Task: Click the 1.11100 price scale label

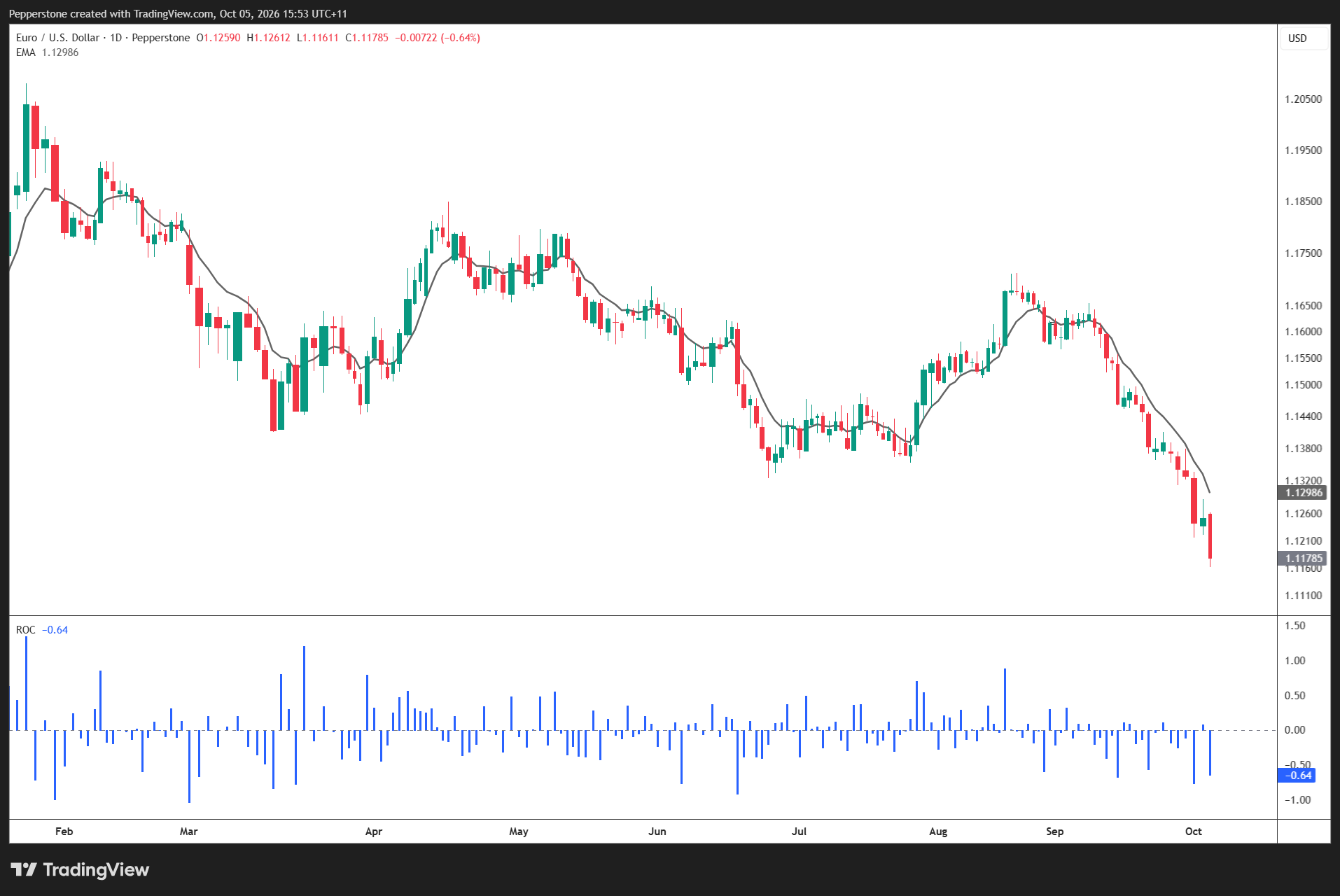Action: [x=1304, y=596]
